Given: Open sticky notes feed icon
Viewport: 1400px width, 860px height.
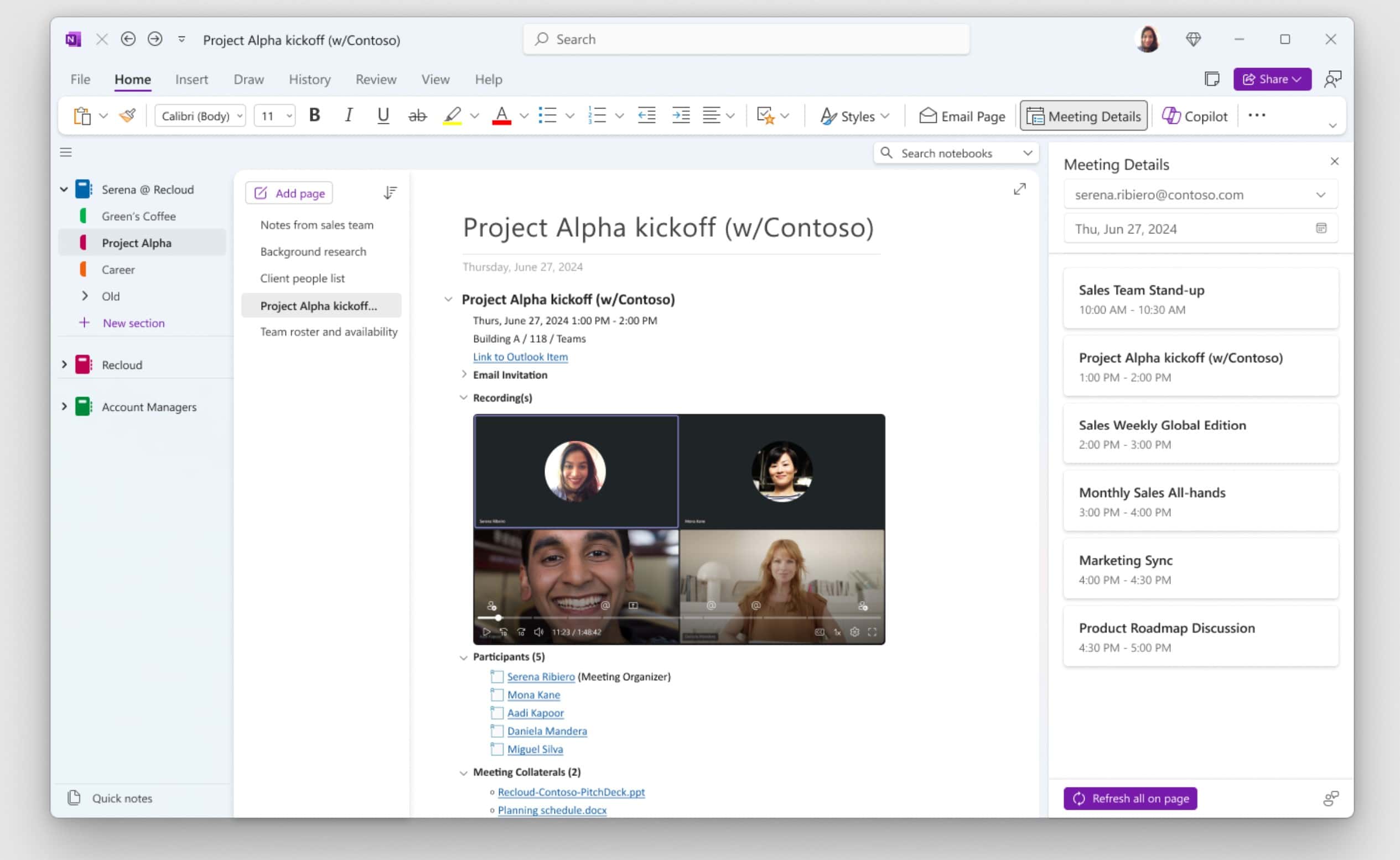Looking at the screenshot, I should 1212,80.
